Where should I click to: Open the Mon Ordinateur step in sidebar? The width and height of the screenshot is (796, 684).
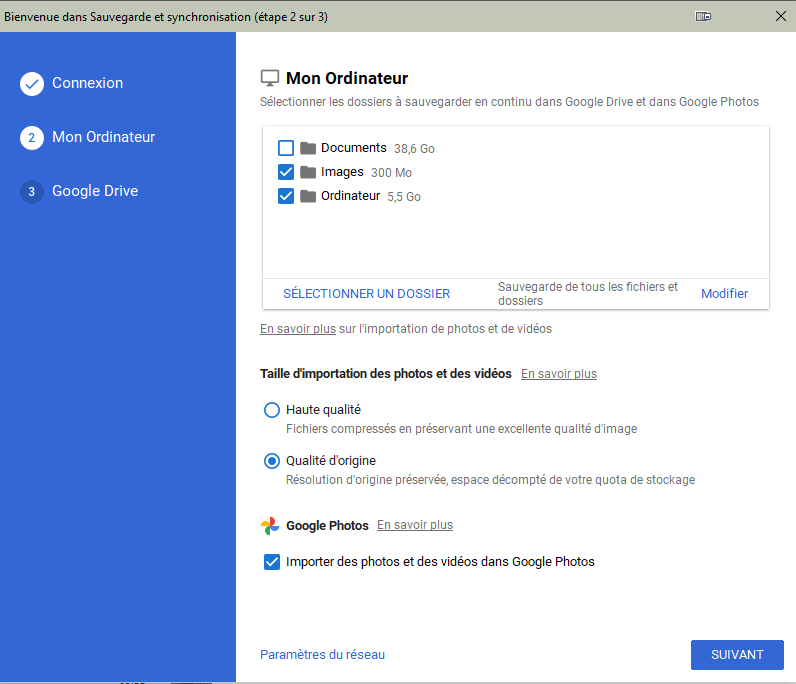[x=104, y=137]
